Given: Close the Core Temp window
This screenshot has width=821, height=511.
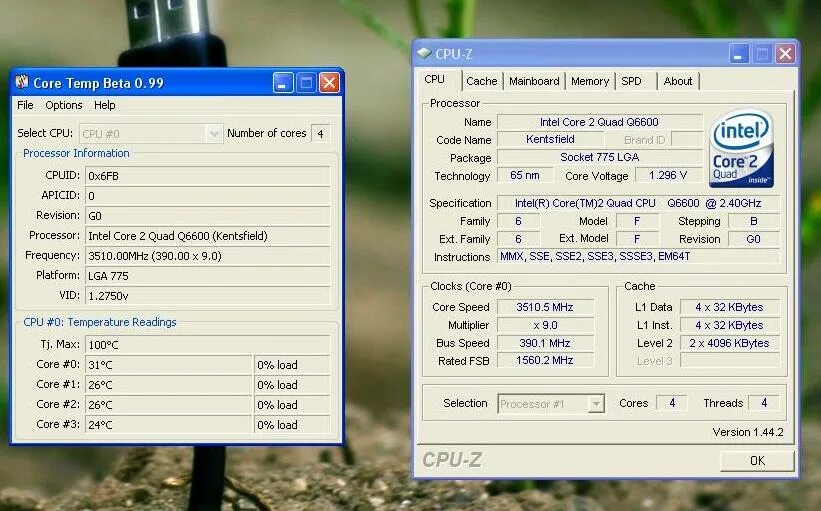Looking at the screenshot, I should (x=329, y=83).
